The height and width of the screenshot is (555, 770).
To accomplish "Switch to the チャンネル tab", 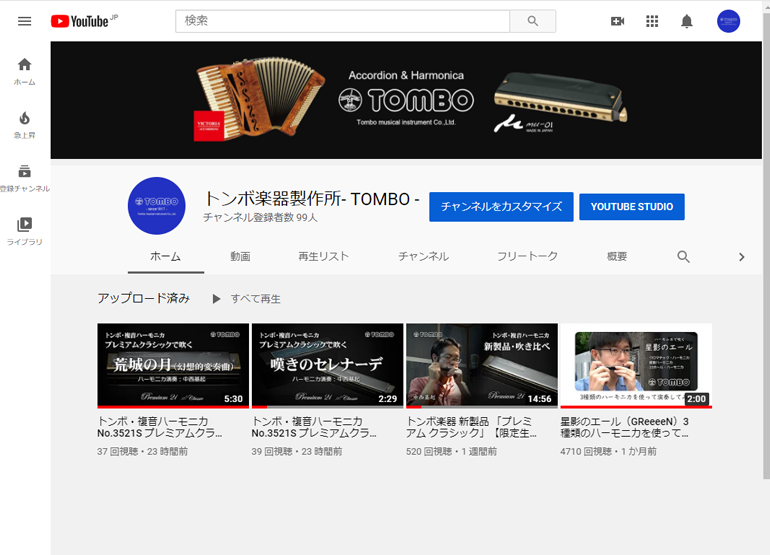I will coord(423,256).
